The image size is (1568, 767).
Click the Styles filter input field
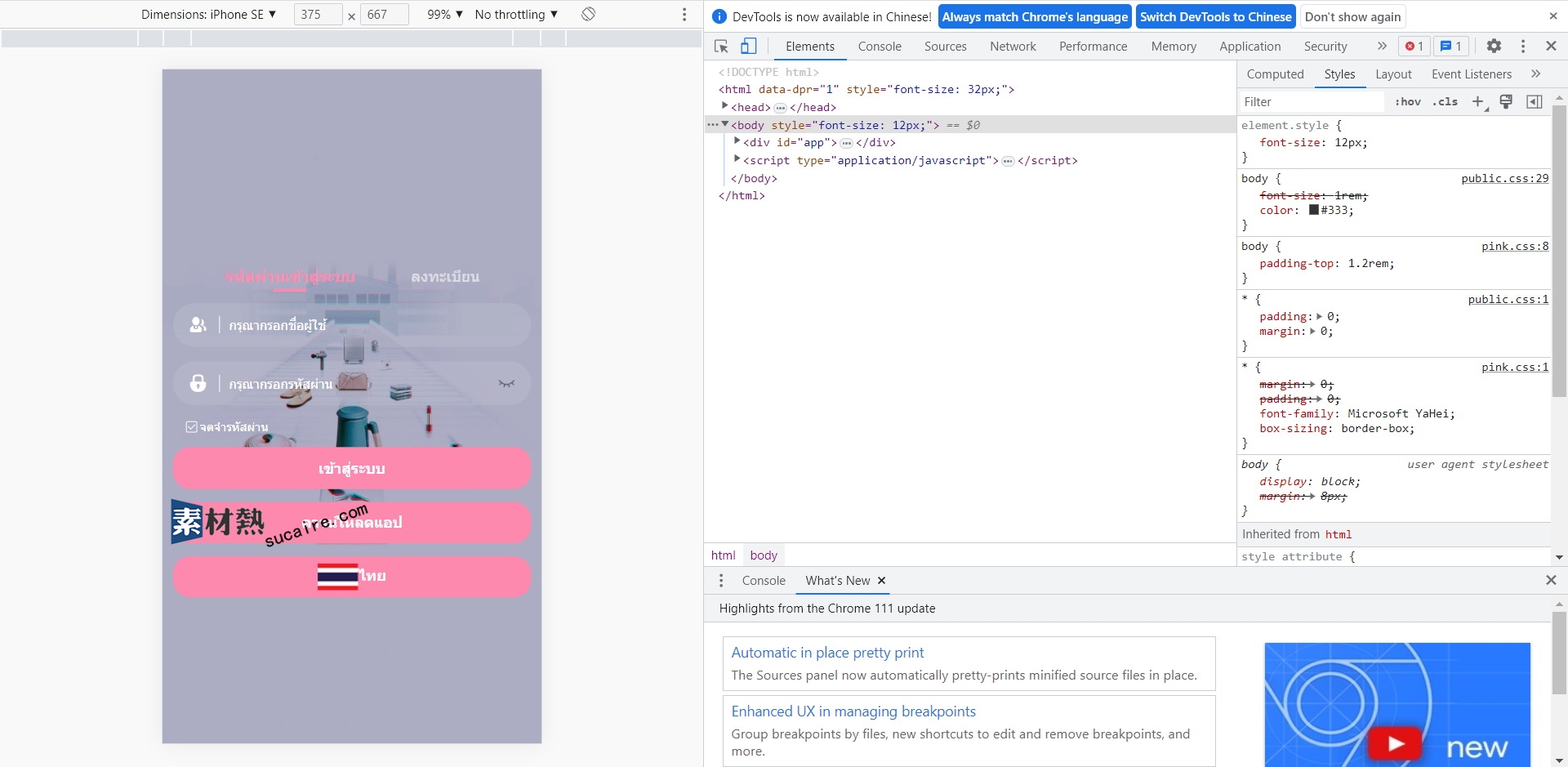[1311, 101]
